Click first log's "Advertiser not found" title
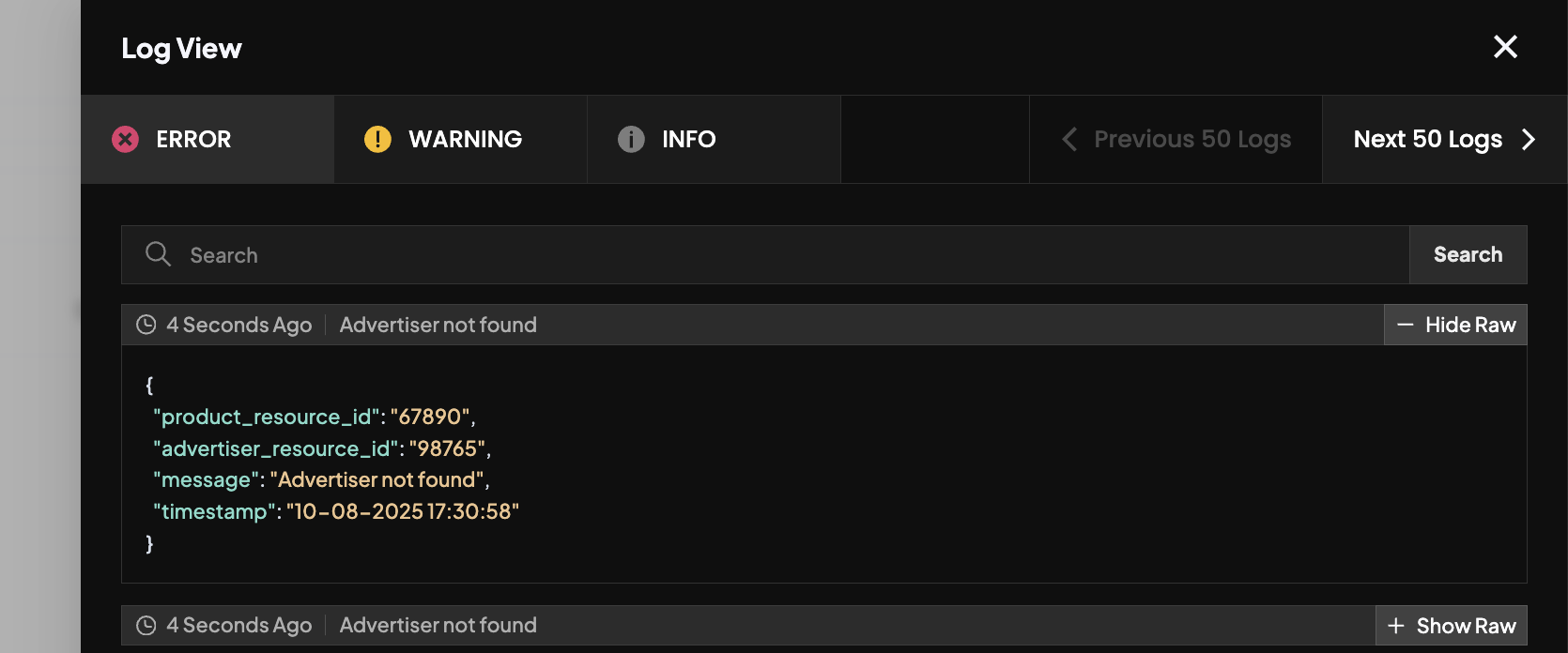 tap(438, 325)
